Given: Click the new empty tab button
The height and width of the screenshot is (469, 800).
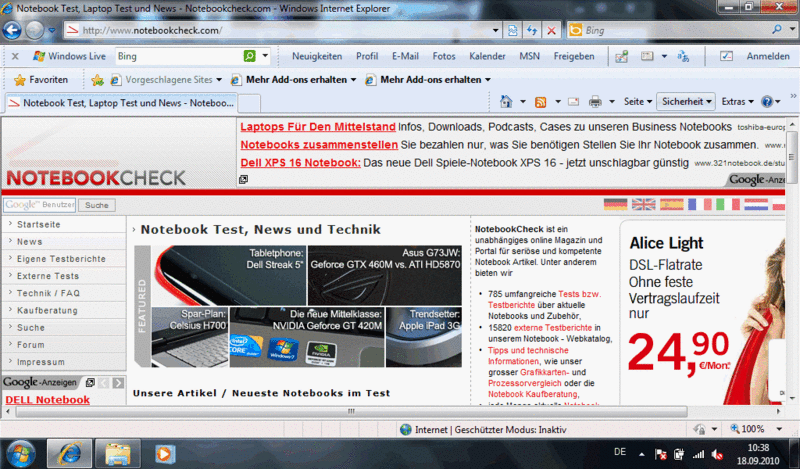Looking at the screenshot, I should point(249,104).
